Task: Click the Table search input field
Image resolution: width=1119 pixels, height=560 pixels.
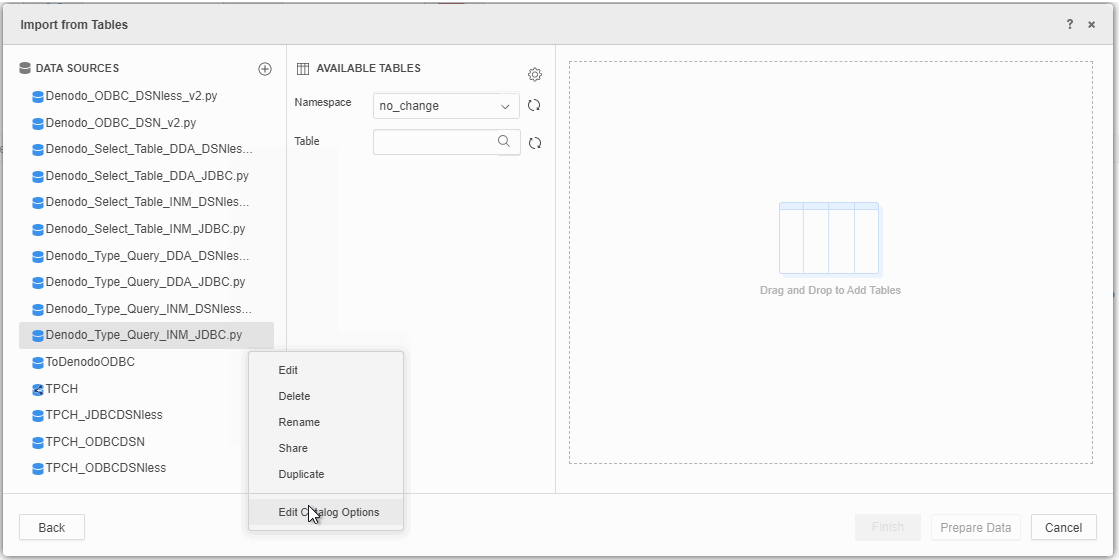Action: (434, 142)
